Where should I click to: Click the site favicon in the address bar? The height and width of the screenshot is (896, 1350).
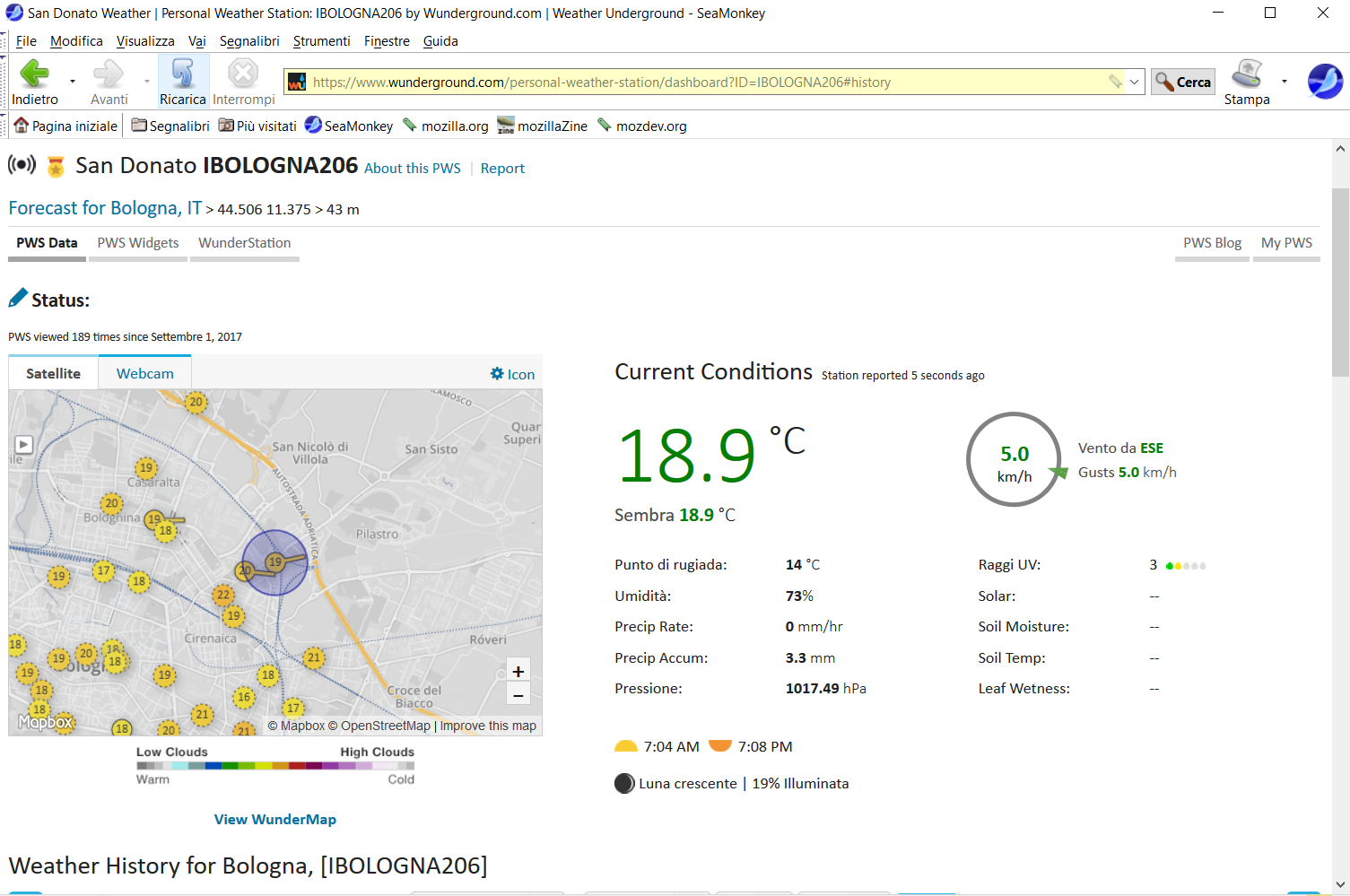297,82
